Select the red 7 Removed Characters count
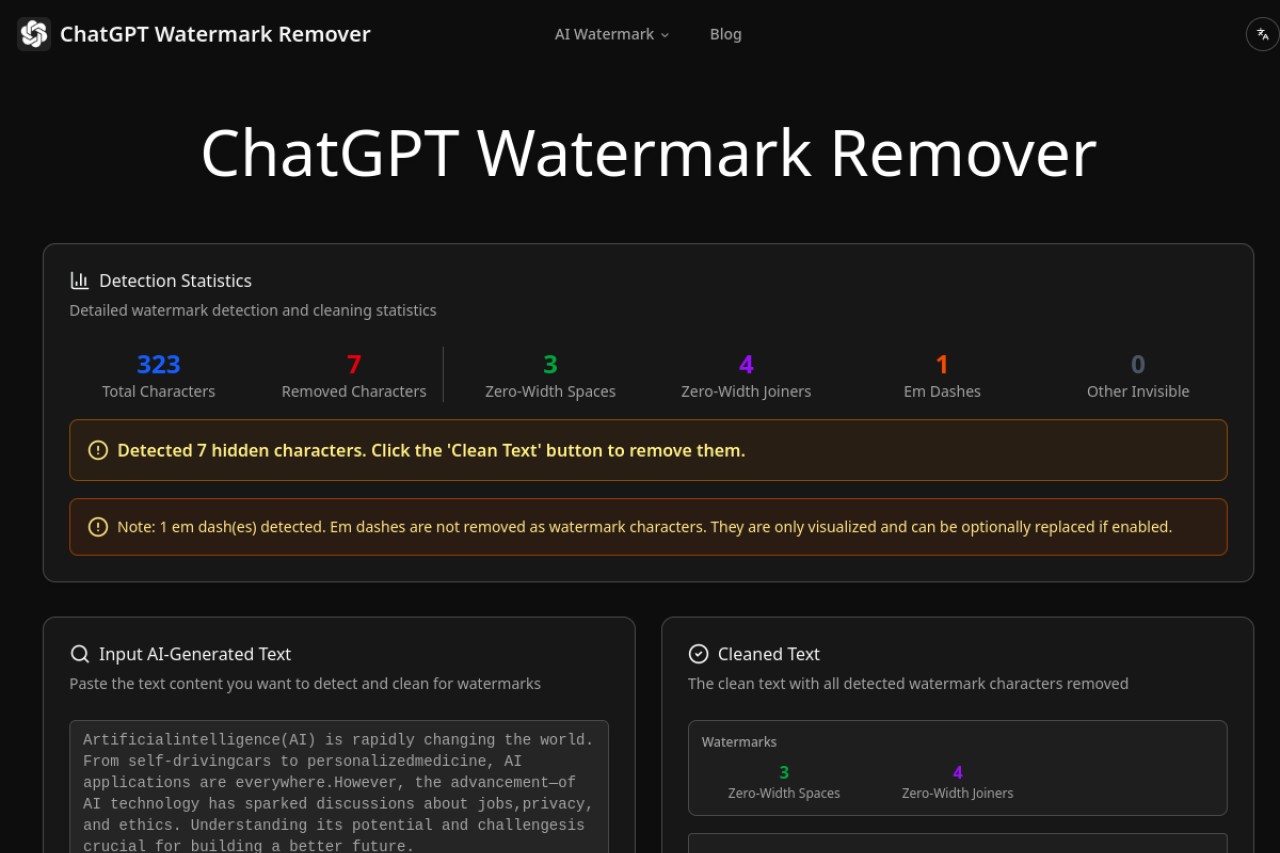Viewport: 1280px width, 853px height. [354, 364]
